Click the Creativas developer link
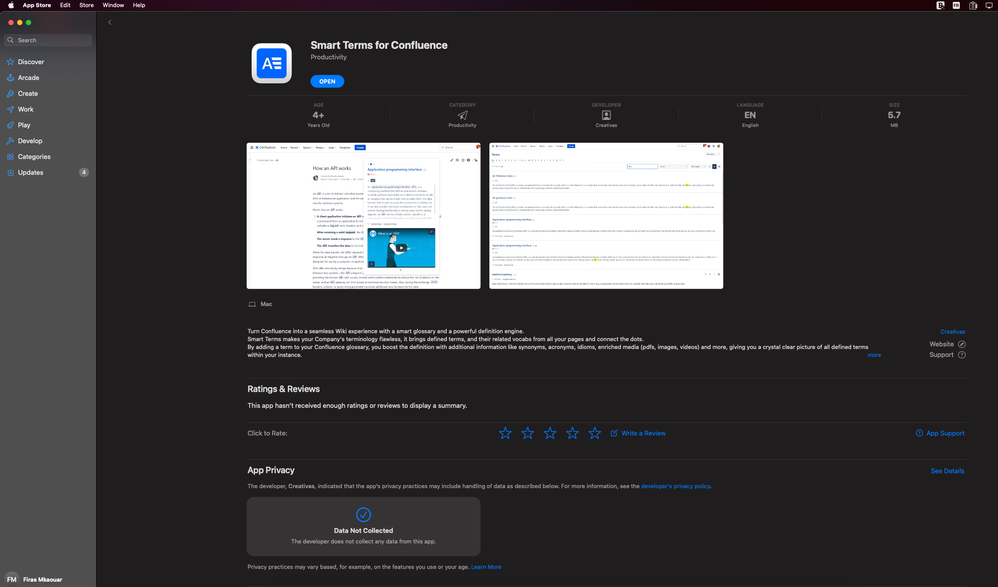This screenshot has width=998, height=587. (953, 332)
